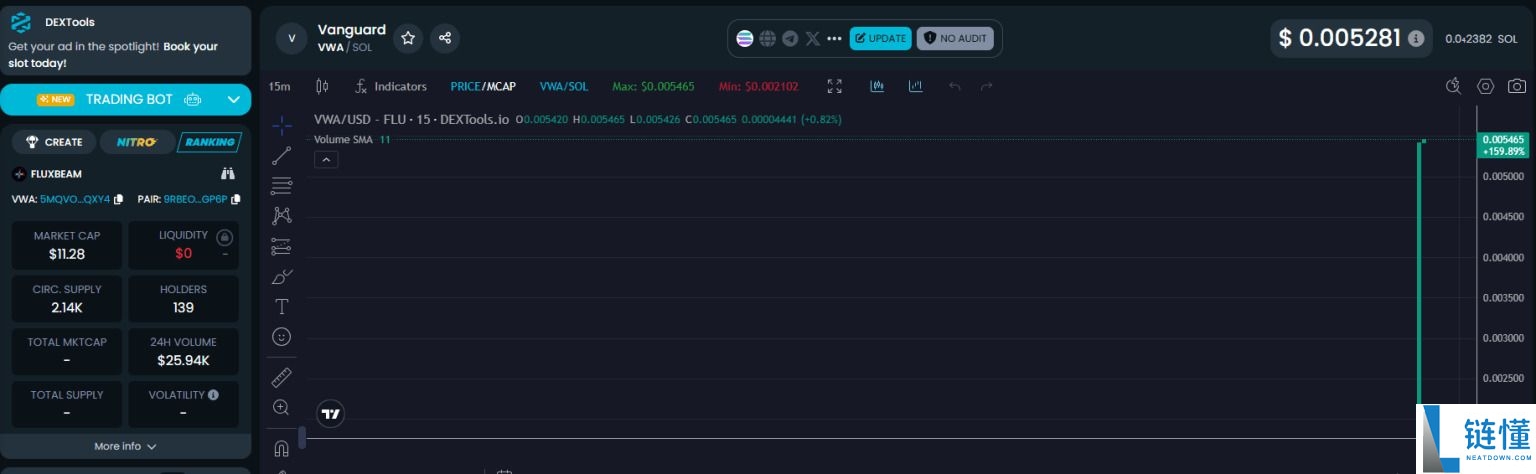Open the Solana chain icon link
Viewport: 1536px width, 474px height.
pos(745,39)
